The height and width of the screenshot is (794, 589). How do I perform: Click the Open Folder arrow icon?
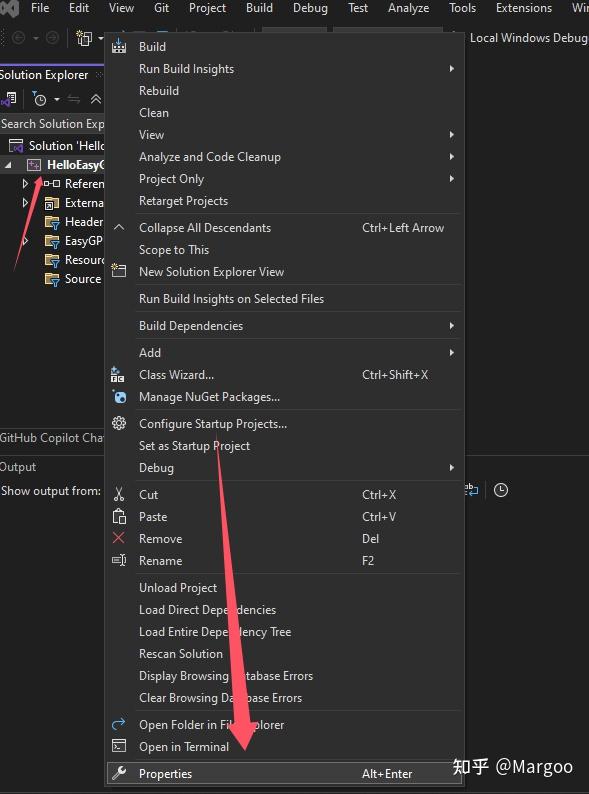(119, 724)
